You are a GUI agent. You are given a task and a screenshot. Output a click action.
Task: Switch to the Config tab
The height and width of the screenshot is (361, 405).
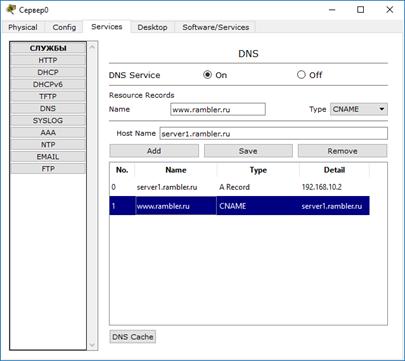pos(64,27)
